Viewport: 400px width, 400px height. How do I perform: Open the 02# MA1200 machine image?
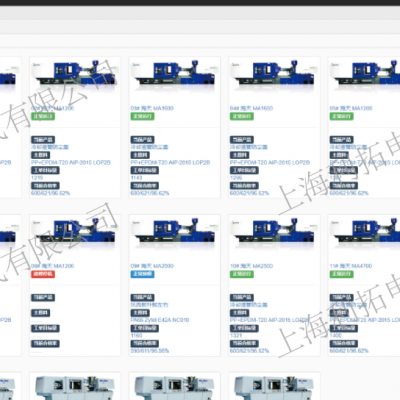click(x=75, y=75)
